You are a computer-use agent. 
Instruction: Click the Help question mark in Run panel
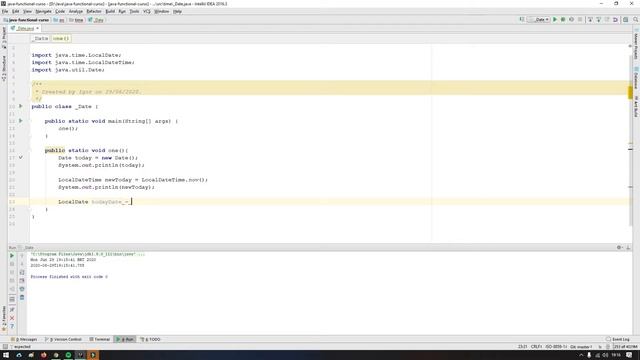(12, 327)
